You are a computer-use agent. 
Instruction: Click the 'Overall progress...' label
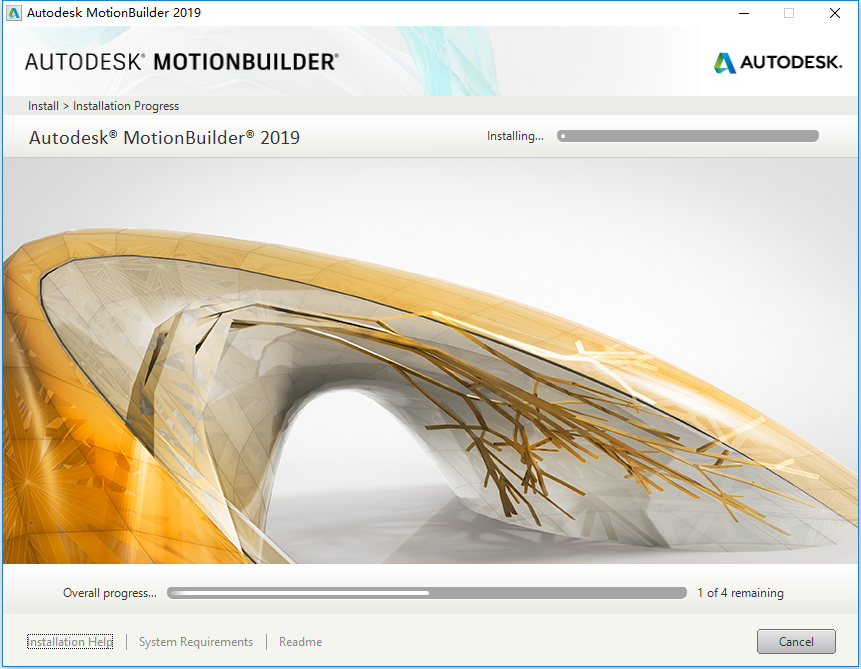[110, 593]
